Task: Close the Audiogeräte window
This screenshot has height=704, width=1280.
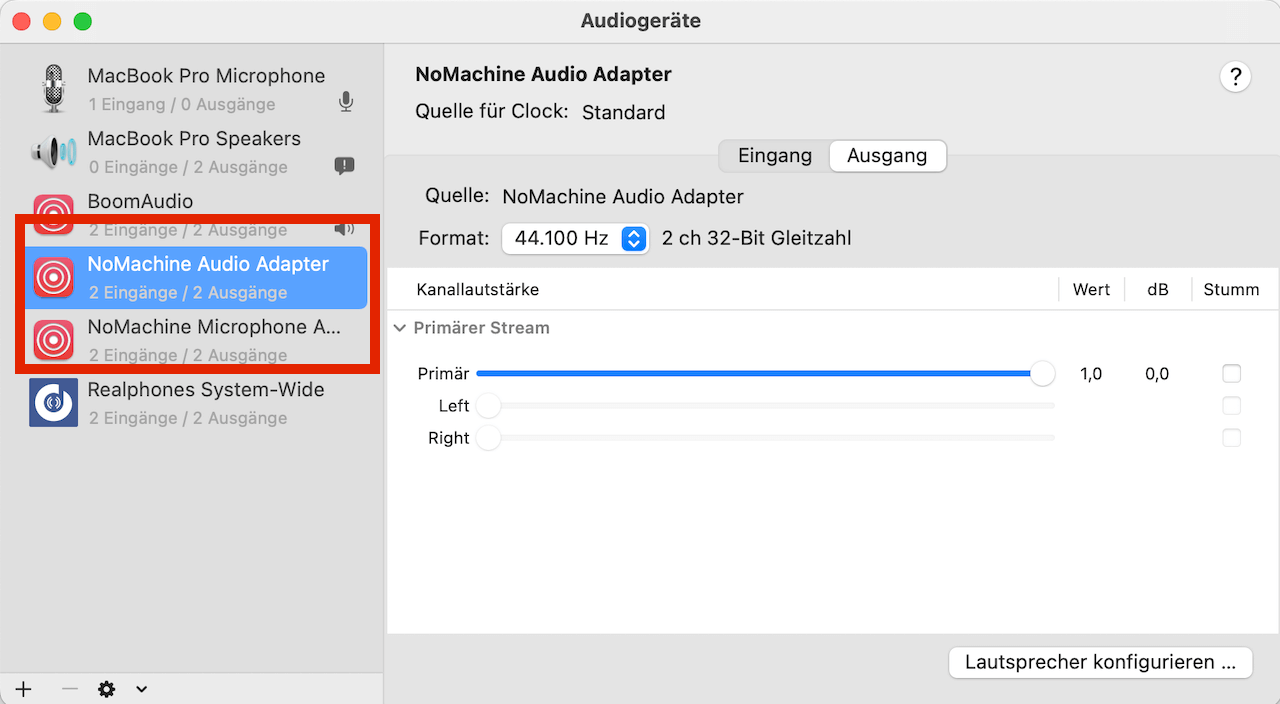Action: point(21,21)
